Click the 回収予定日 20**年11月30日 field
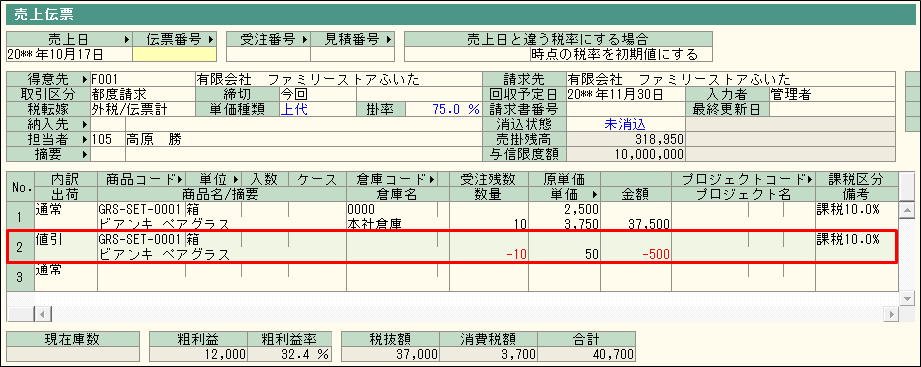This screenshot has width=921, height=367. pos(626,94)
